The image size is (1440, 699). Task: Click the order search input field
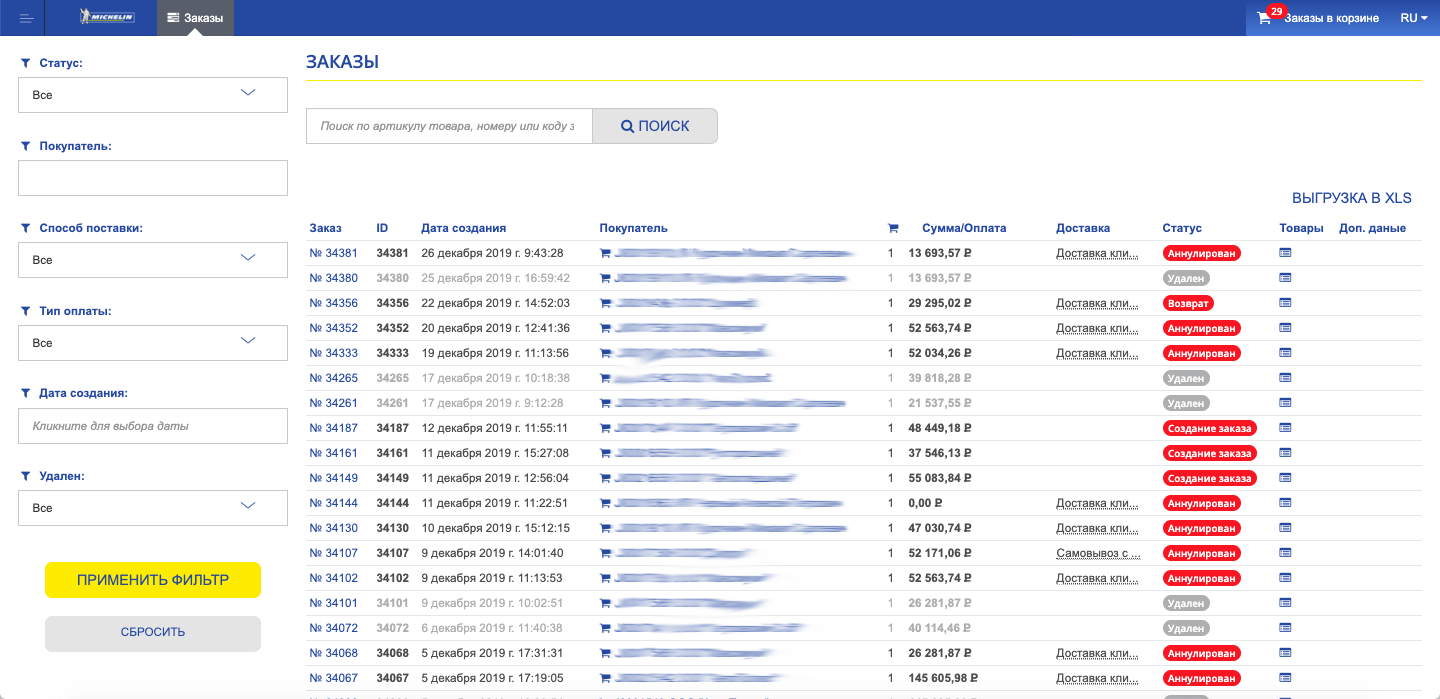click(x=449, y=126)
